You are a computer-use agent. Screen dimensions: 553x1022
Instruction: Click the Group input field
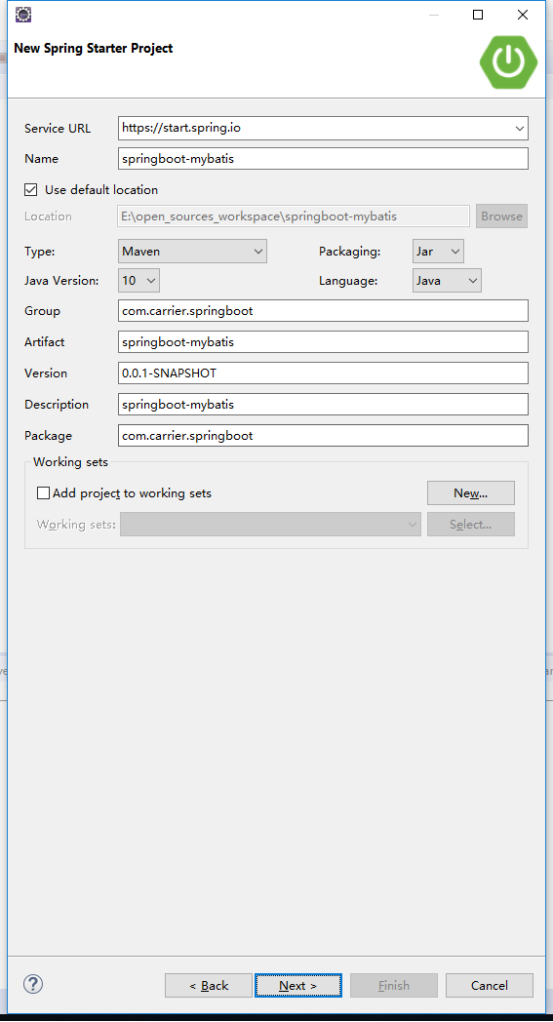click(323, 311)
